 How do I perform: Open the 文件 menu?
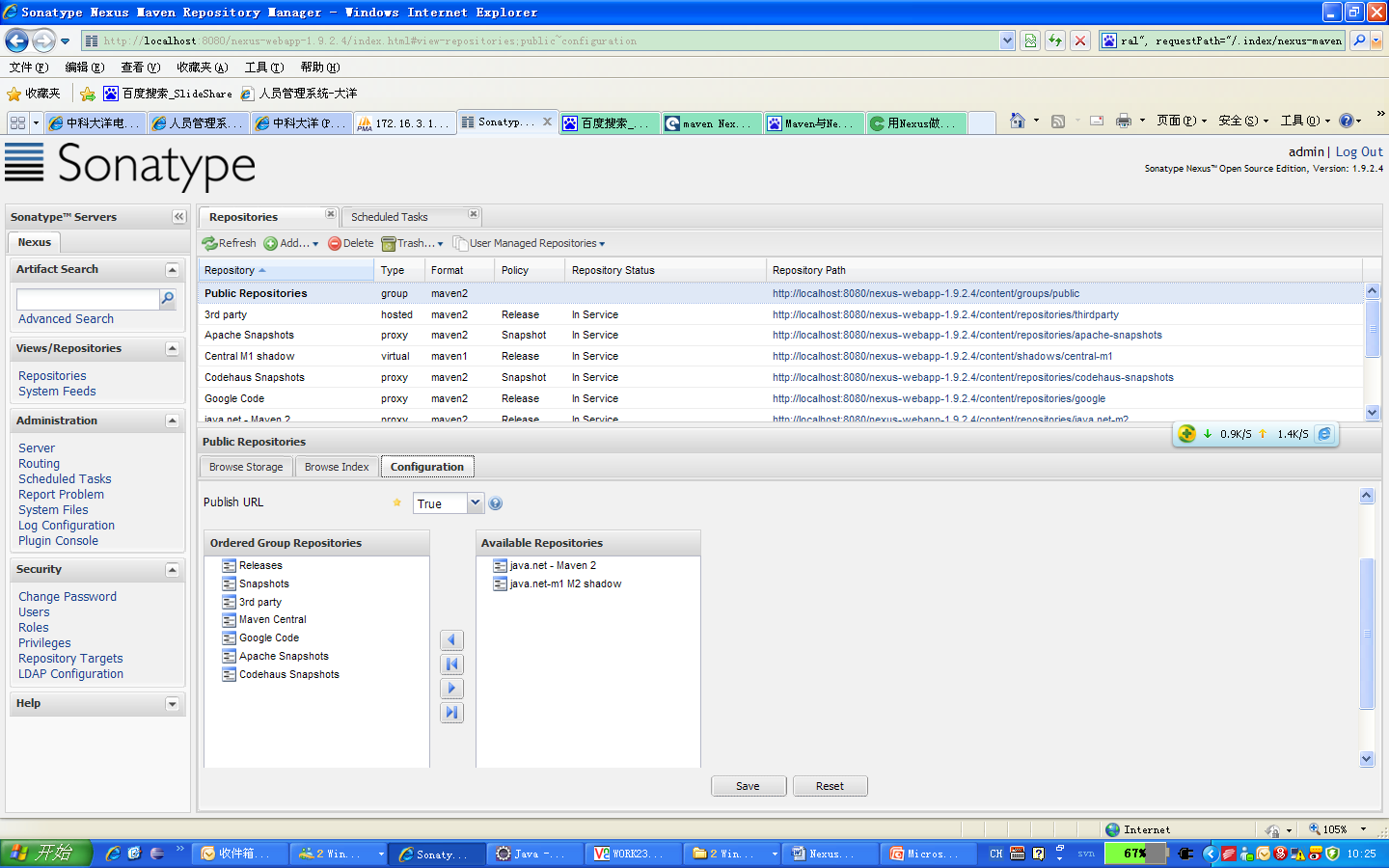tap(28, 67)
